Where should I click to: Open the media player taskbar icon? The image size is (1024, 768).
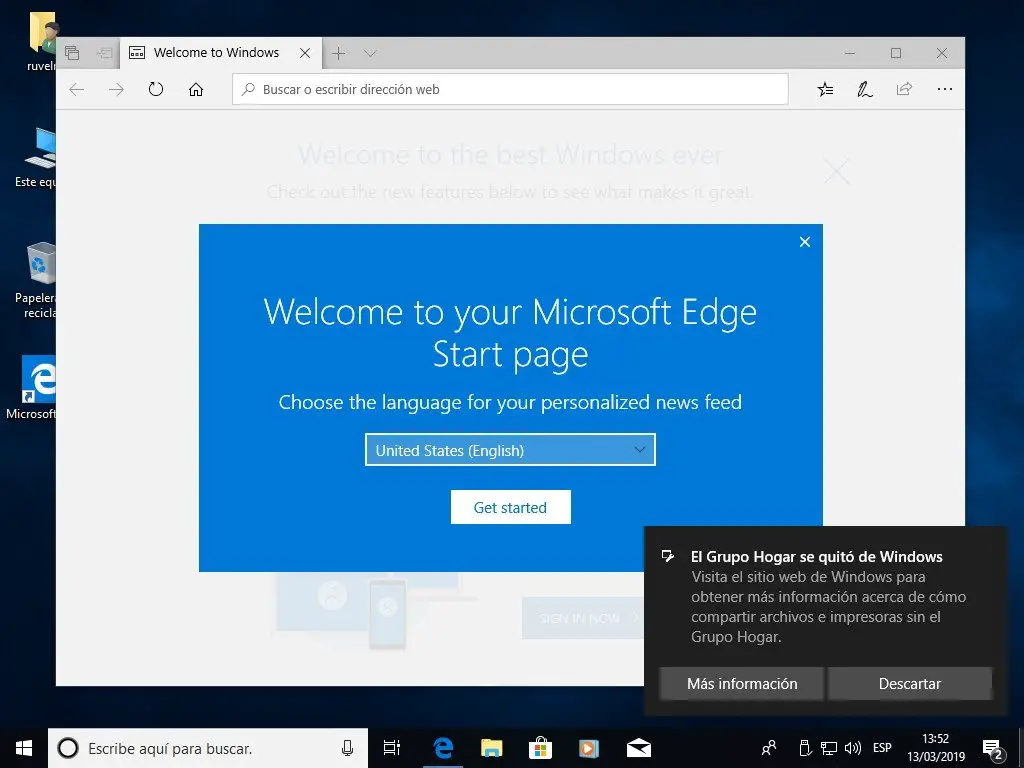pyautogui.click(x=588, y=748)
